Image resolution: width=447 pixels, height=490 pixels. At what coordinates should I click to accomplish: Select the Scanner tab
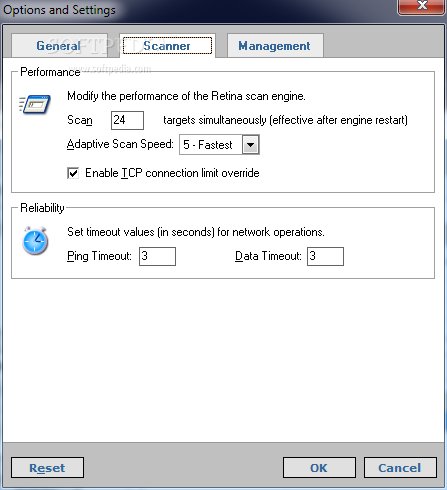pos(167,46)
